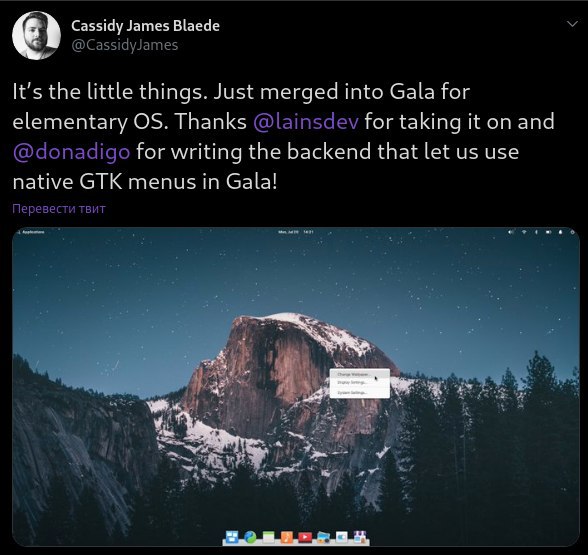Open the @lainsdev mention link
The image size is (588, 555).
coord(306,122)
